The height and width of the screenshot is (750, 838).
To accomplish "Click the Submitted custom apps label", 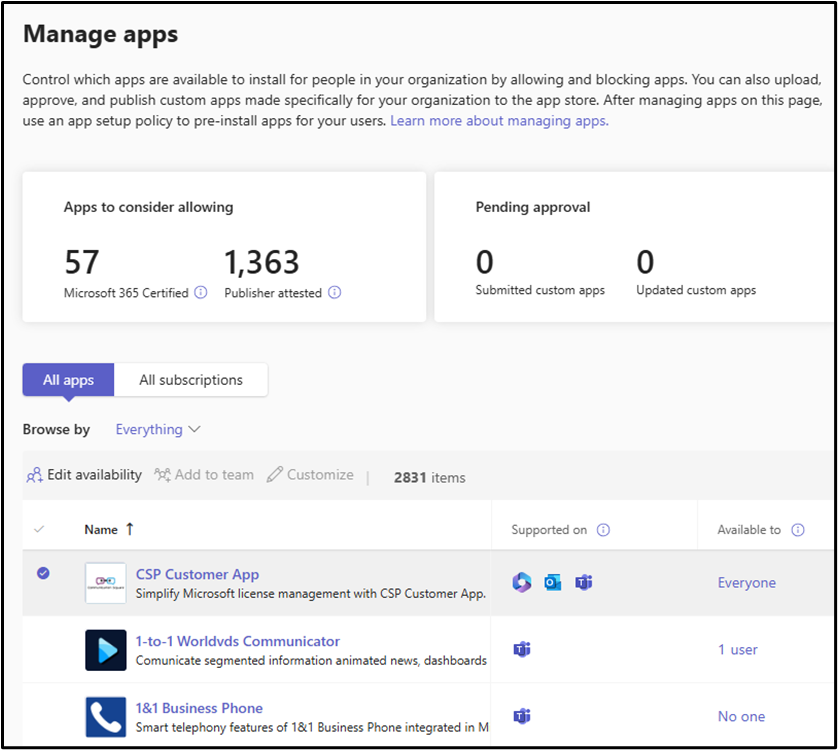I will click(540, 290).
